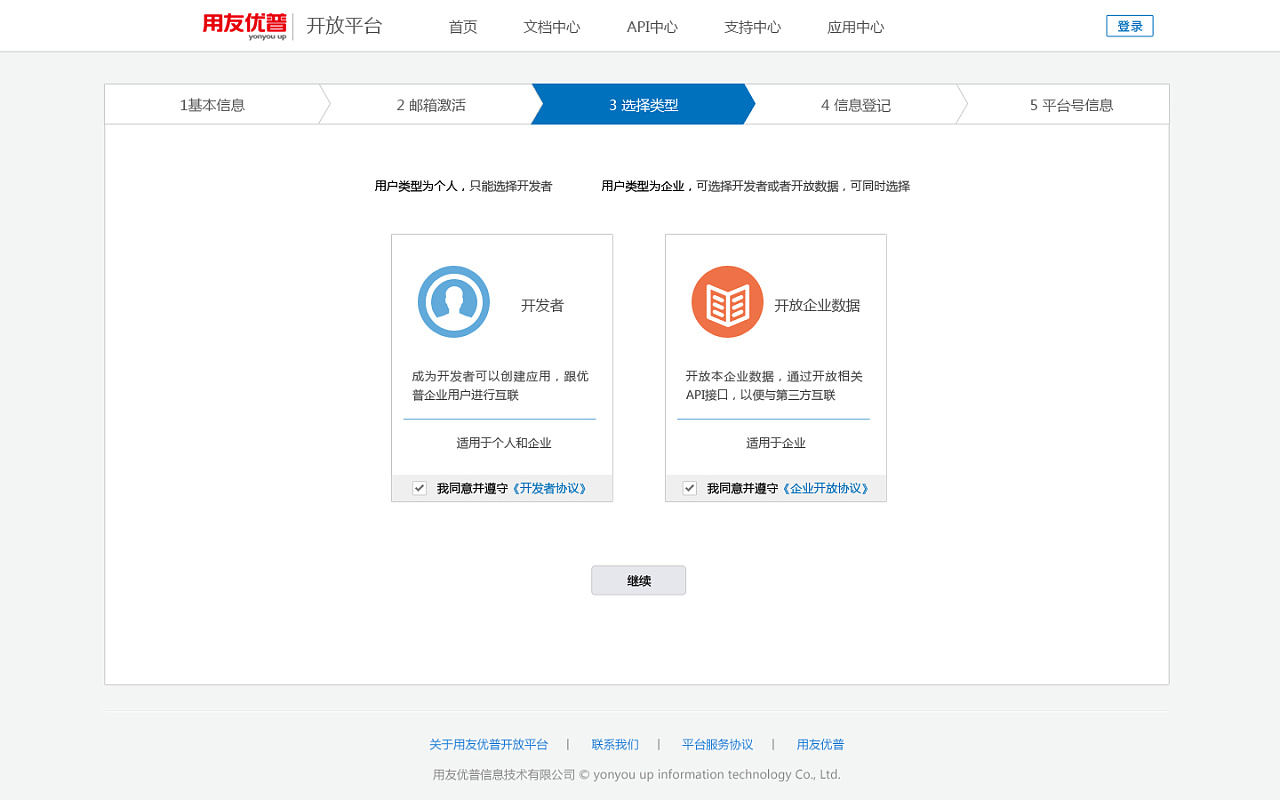
Task: Open the 应用中心 navigation item
Action: (x=855, y=27)
